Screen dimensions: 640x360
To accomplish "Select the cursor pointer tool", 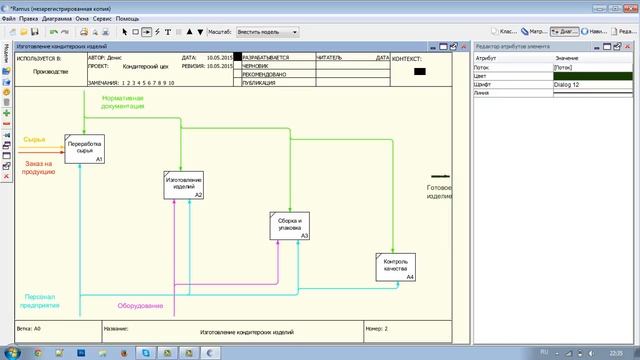I will click(125, 32).
